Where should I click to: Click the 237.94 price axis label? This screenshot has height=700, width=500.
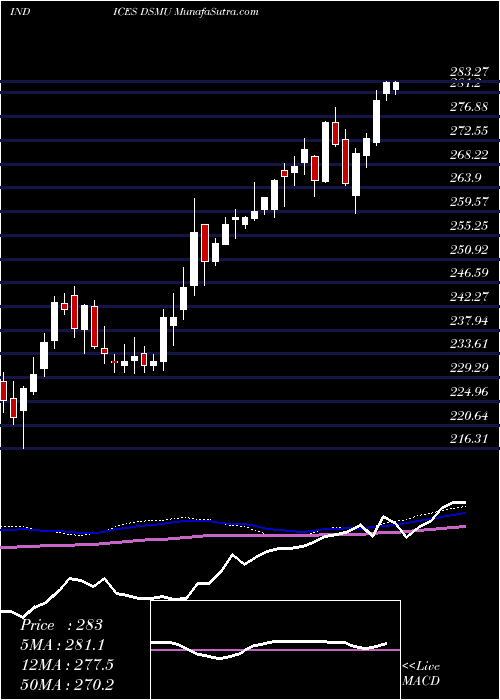click(469, 321)
